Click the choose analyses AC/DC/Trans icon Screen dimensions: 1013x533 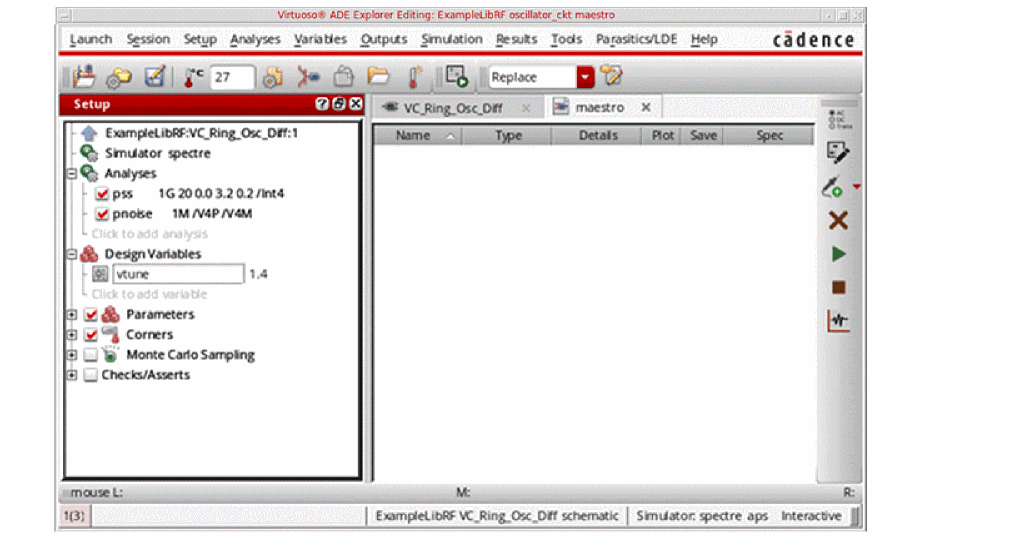839,120
